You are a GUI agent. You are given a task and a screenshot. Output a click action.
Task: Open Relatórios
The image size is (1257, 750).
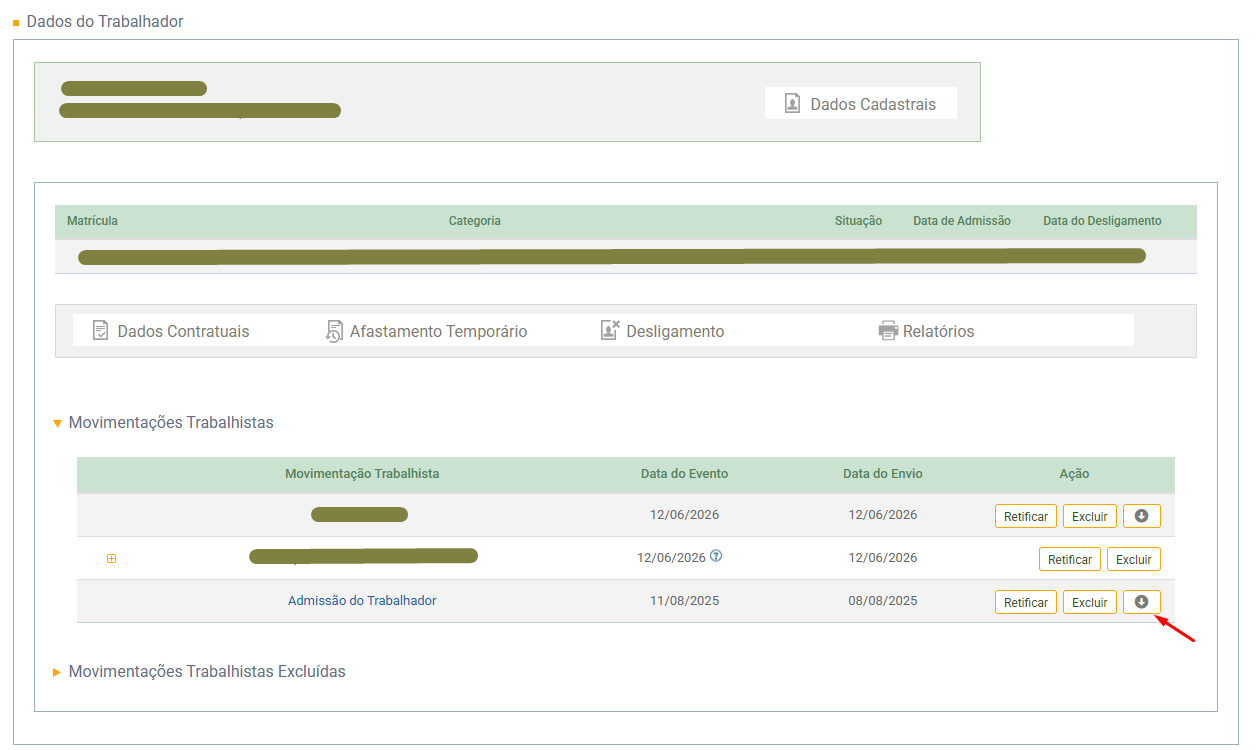click(926, 331)
